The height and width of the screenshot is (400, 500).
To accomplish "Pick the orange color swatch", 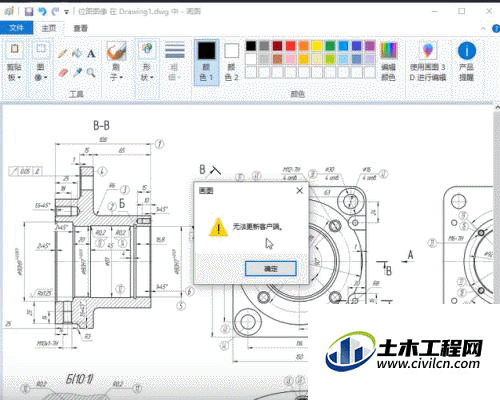I will (x=304, y=46).
